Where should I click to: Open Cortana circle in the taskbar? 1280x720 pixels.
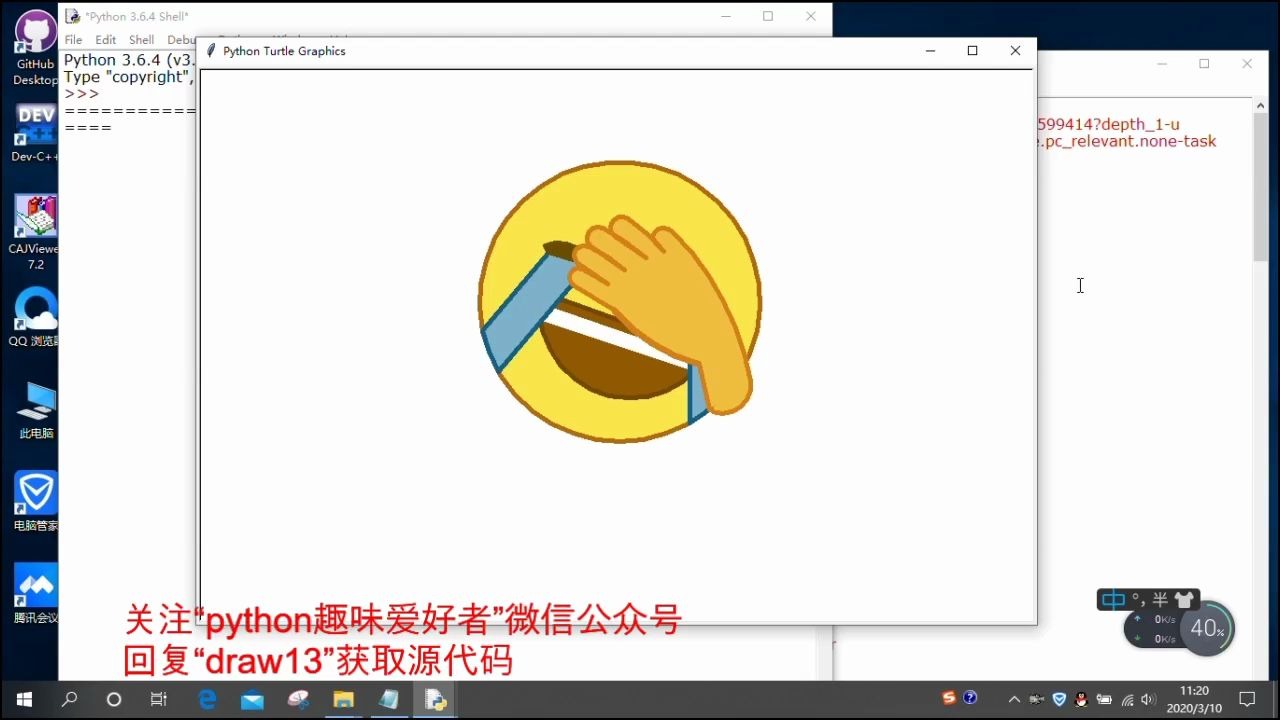[x=114, y=700]
